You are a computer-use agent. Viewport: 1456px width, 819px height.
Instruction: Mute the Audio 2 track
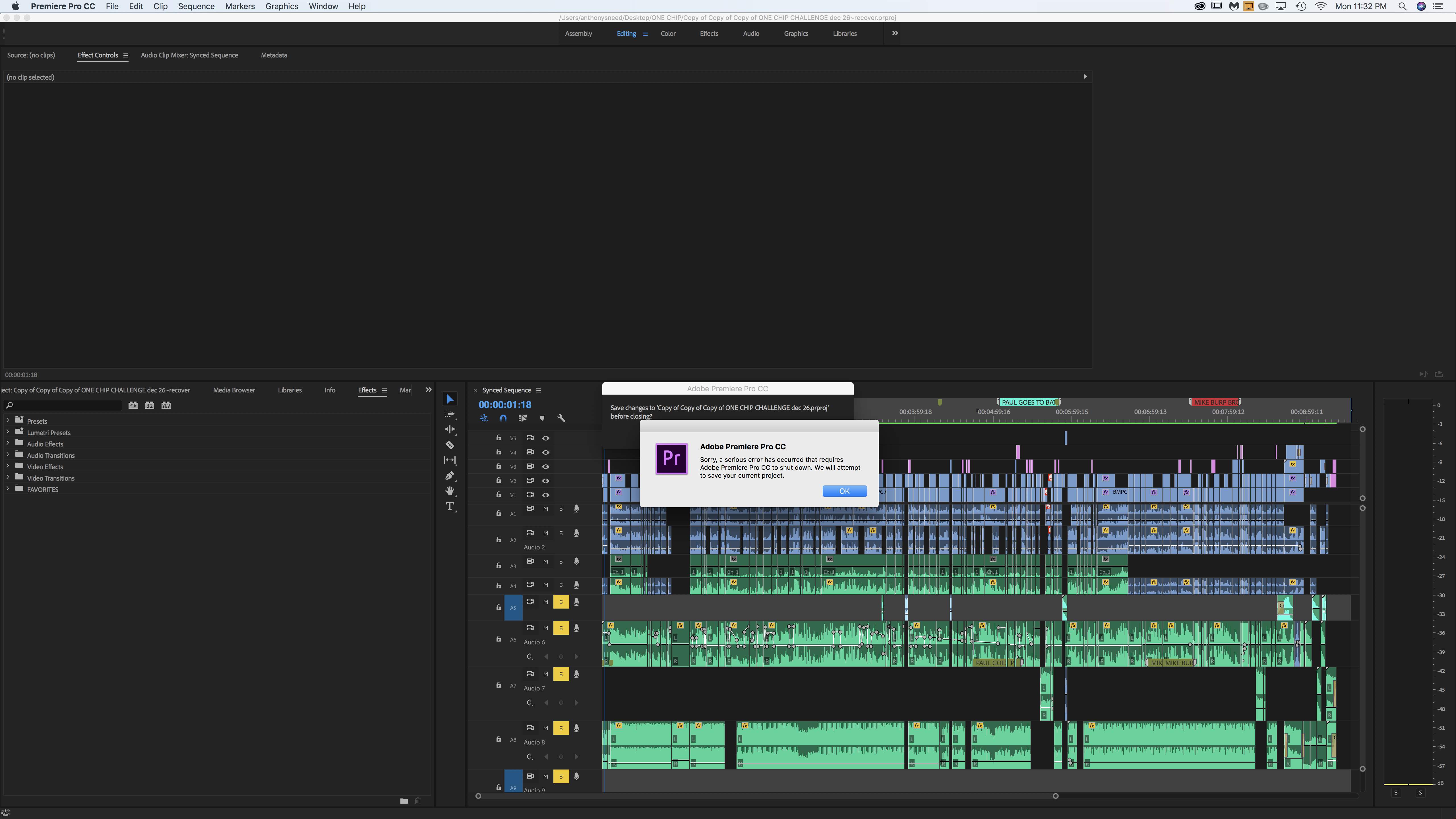[545, 533]
